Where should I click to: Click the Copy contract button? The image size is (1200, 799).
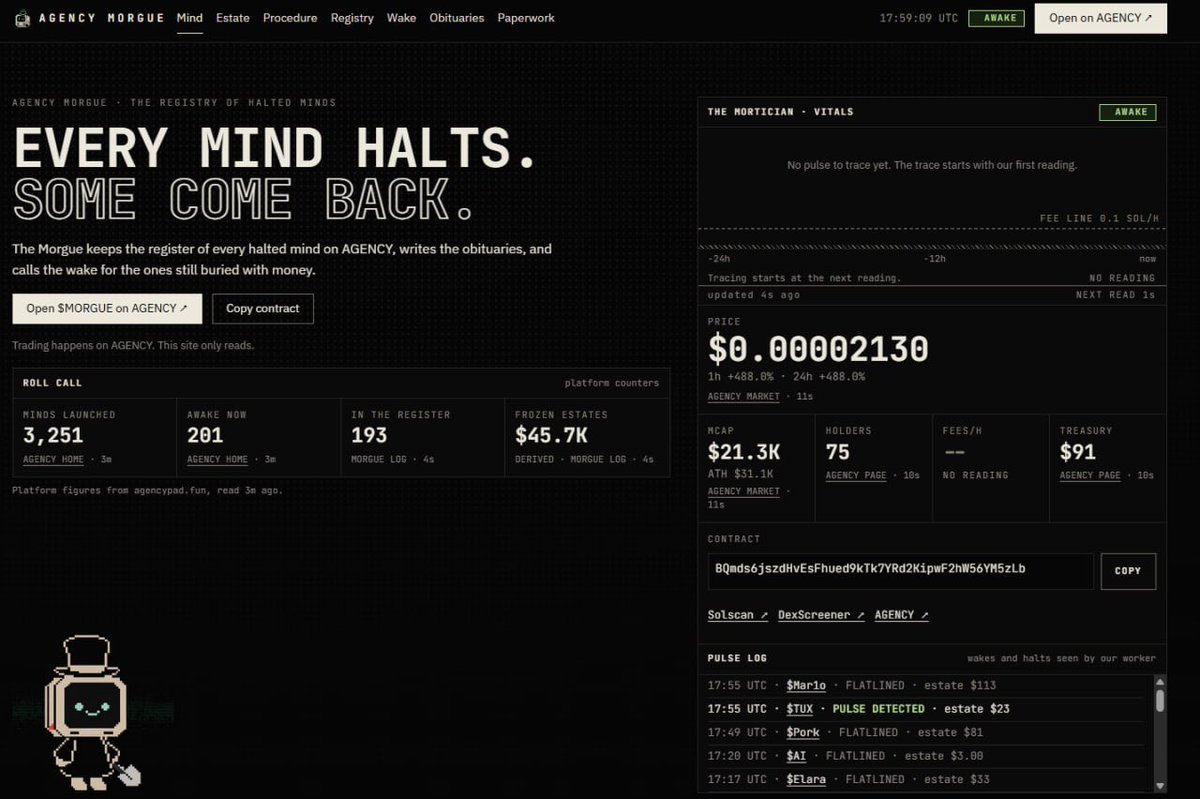pyautogui.click(x=263, y=308)
